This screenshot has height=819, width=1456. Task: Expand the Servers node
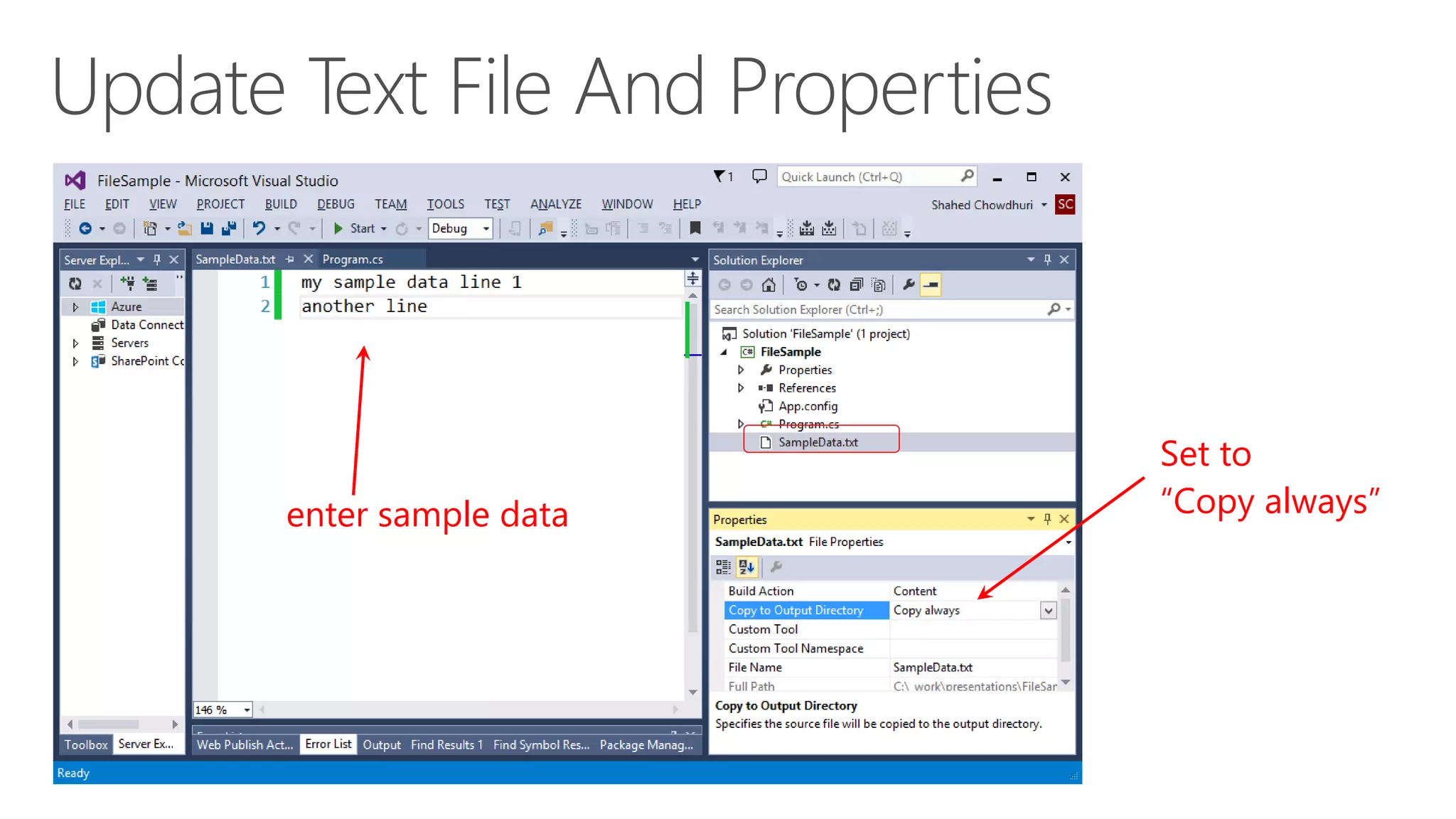pos(75,343)
